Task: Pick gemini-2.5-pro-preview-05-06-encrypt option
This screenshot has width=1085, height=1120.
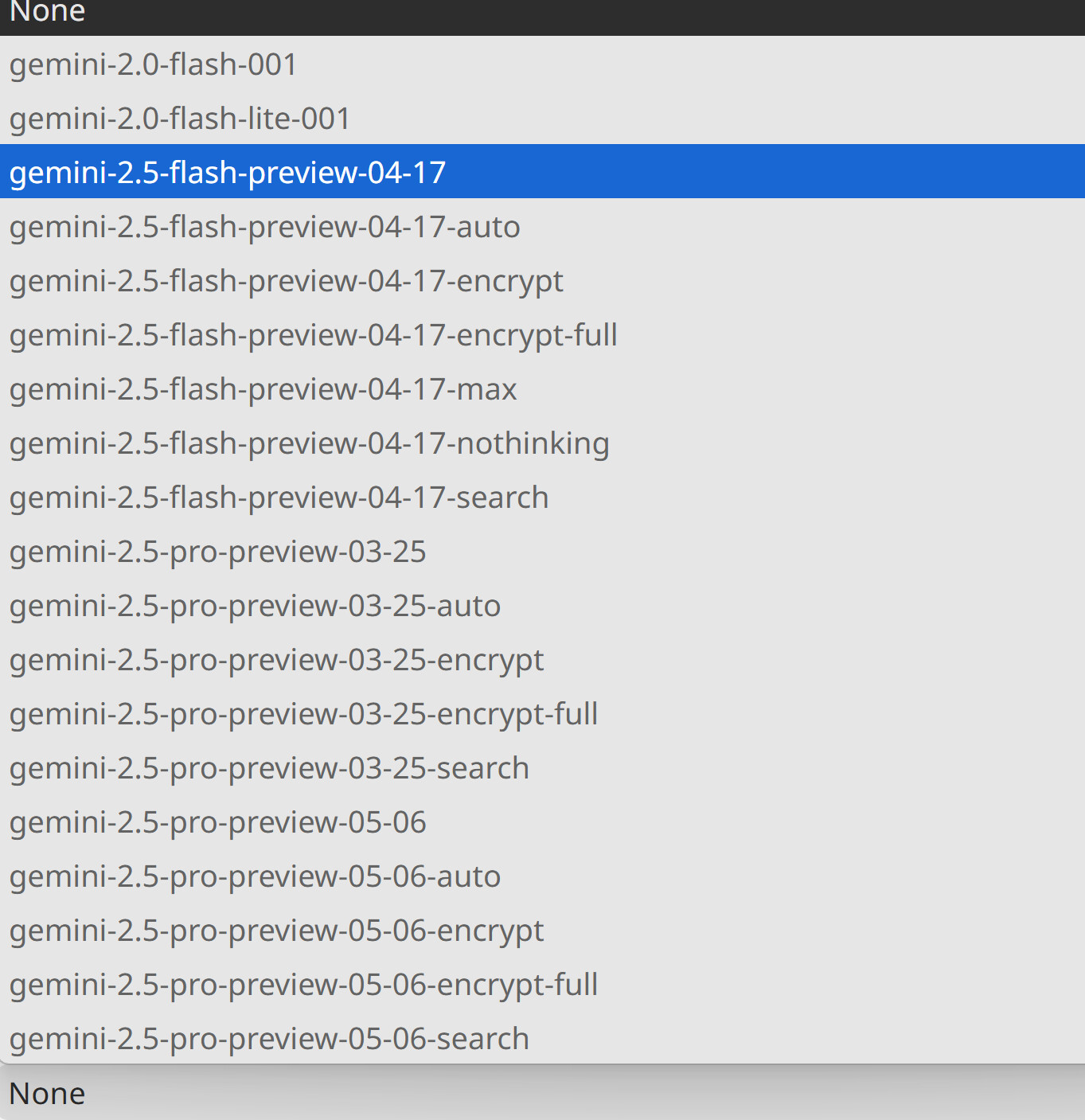Action: (276, 931)
